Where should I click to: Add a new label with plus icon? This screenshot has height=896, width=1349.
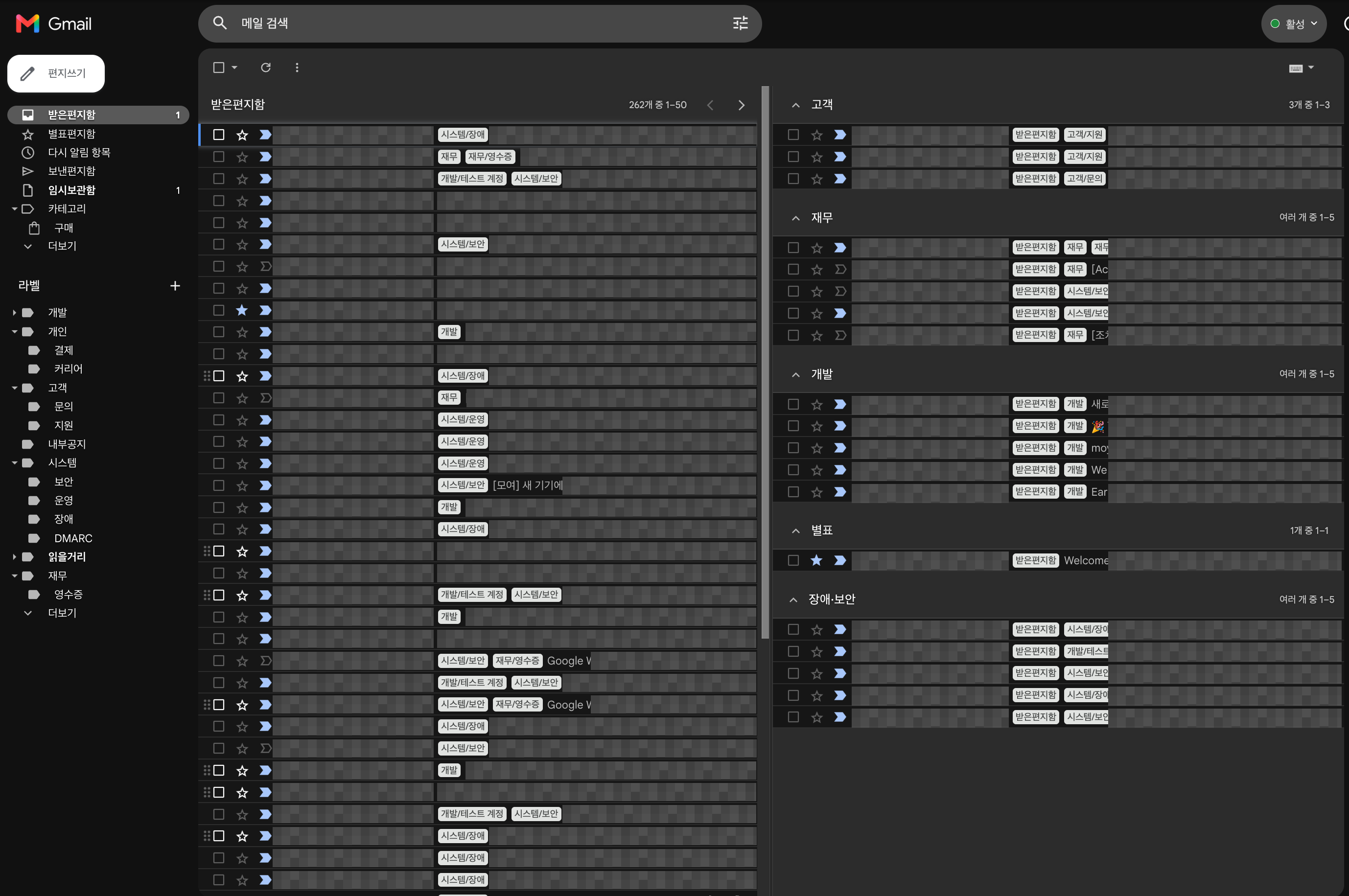tap(175, 286)
